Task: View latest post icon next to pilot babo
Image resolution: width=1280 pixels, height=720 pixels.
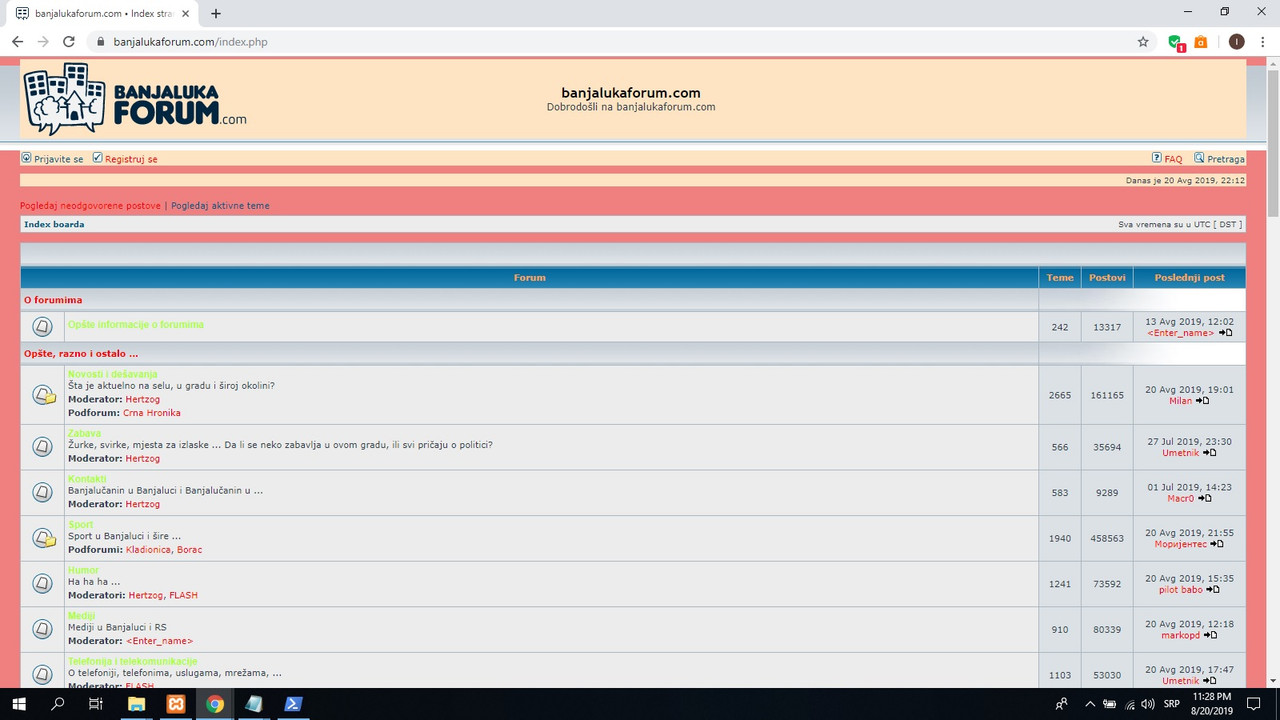Action: [x=1213, y=590]
